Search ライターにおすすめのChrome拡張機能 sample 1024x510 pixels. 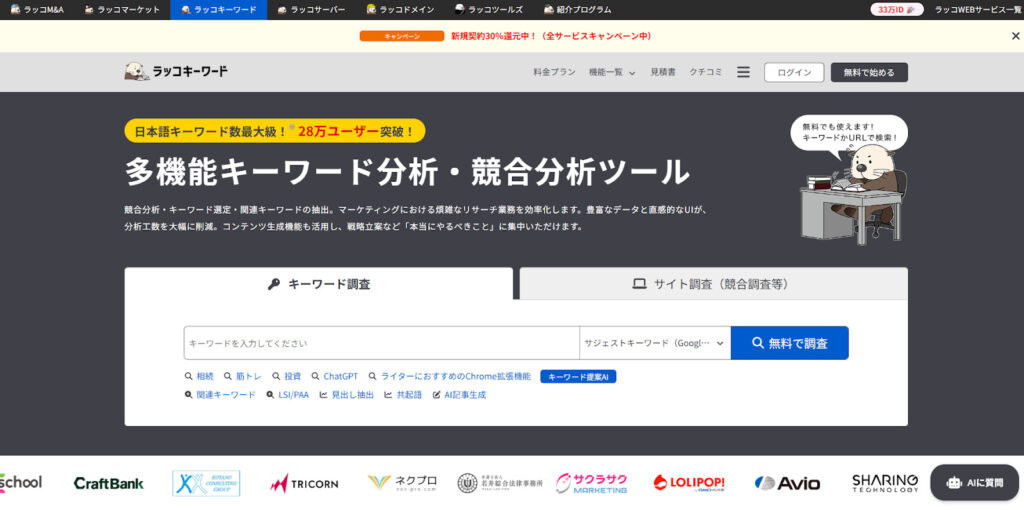click(450, 377)
